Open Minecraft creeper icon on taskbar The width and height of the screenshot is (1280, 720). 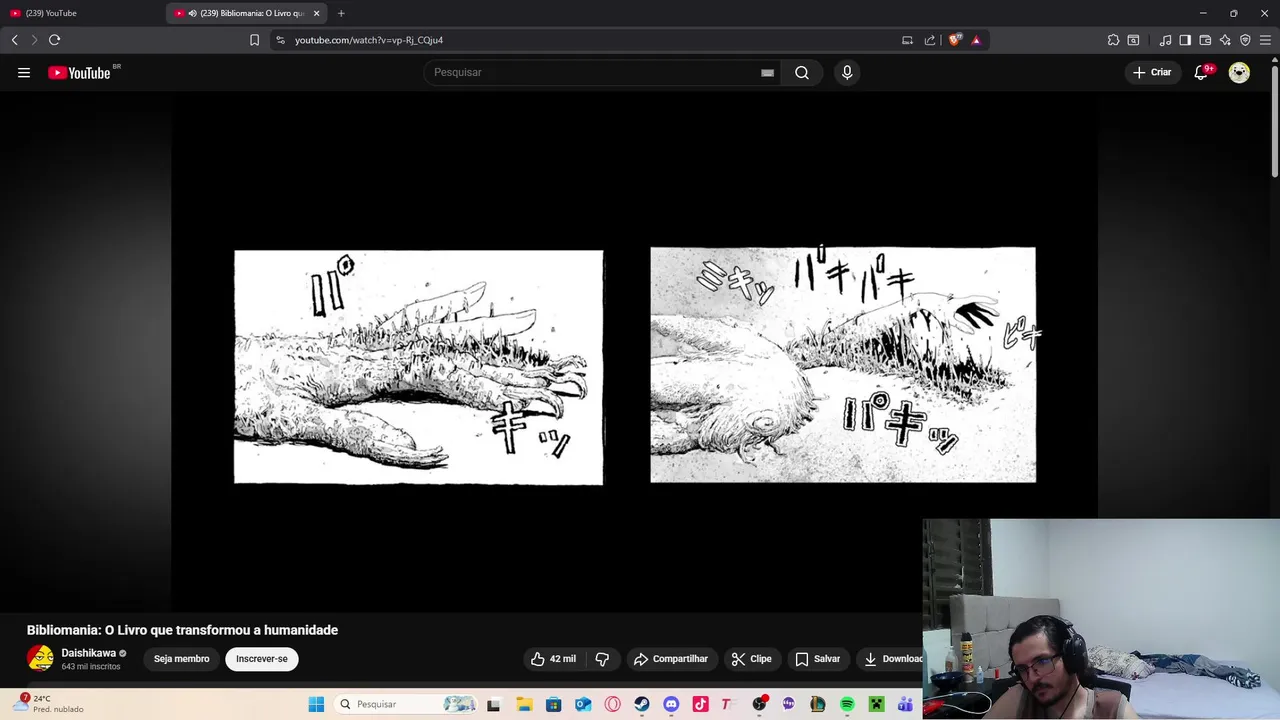(876, 704)
